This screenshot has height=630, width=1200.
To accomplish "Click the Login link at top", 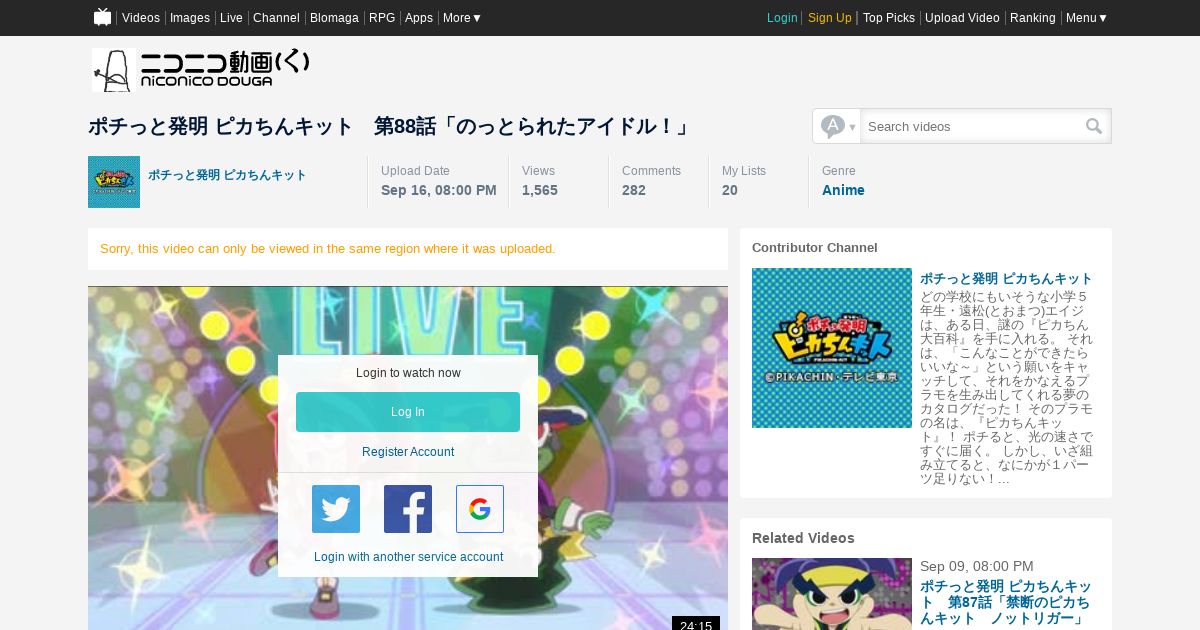I will click(782, 18).
